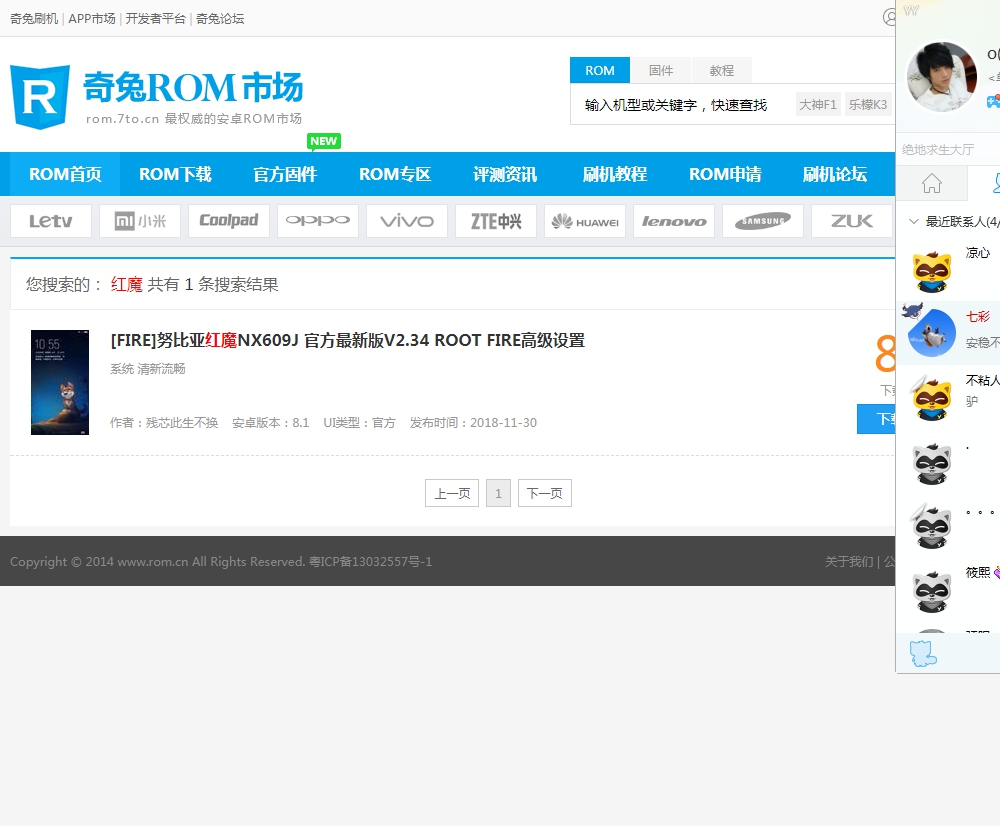Open the ROM phone screenshot thumbnail
Image resolution: width=1000 pixels, height=826 pixels.
(60, 383)
